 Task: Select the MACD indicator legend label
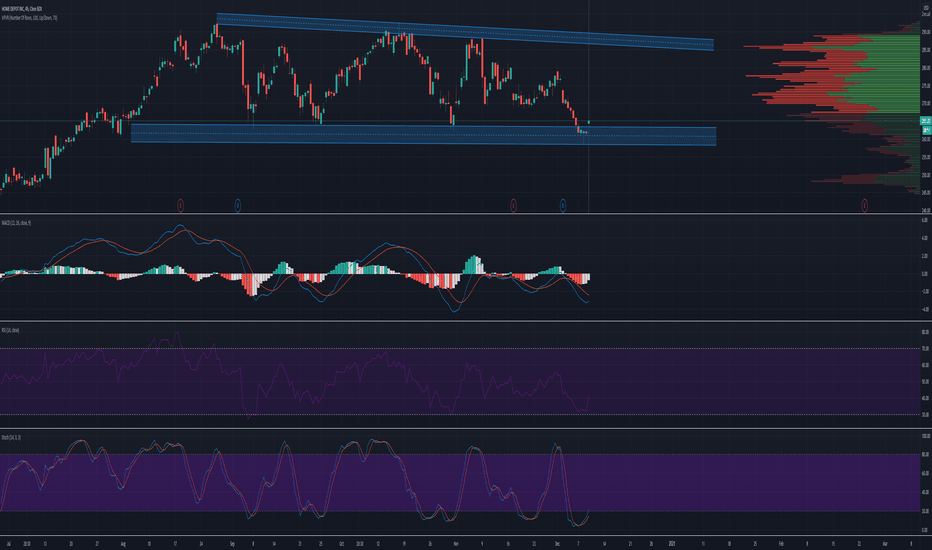coord(16,223)
